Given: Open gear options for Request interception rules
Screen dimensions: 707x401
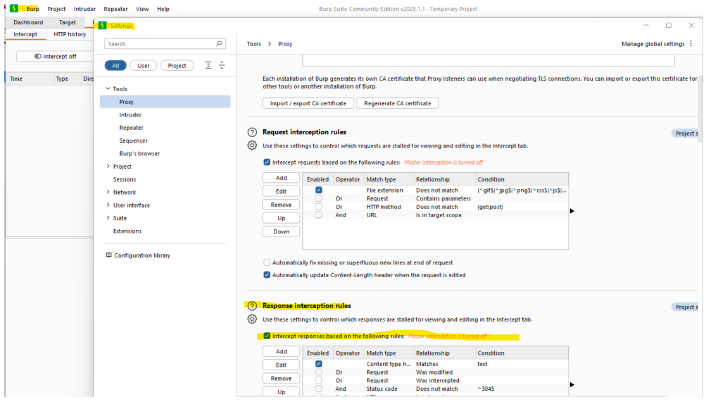Looking at the screenshot, I should point(252,145).
